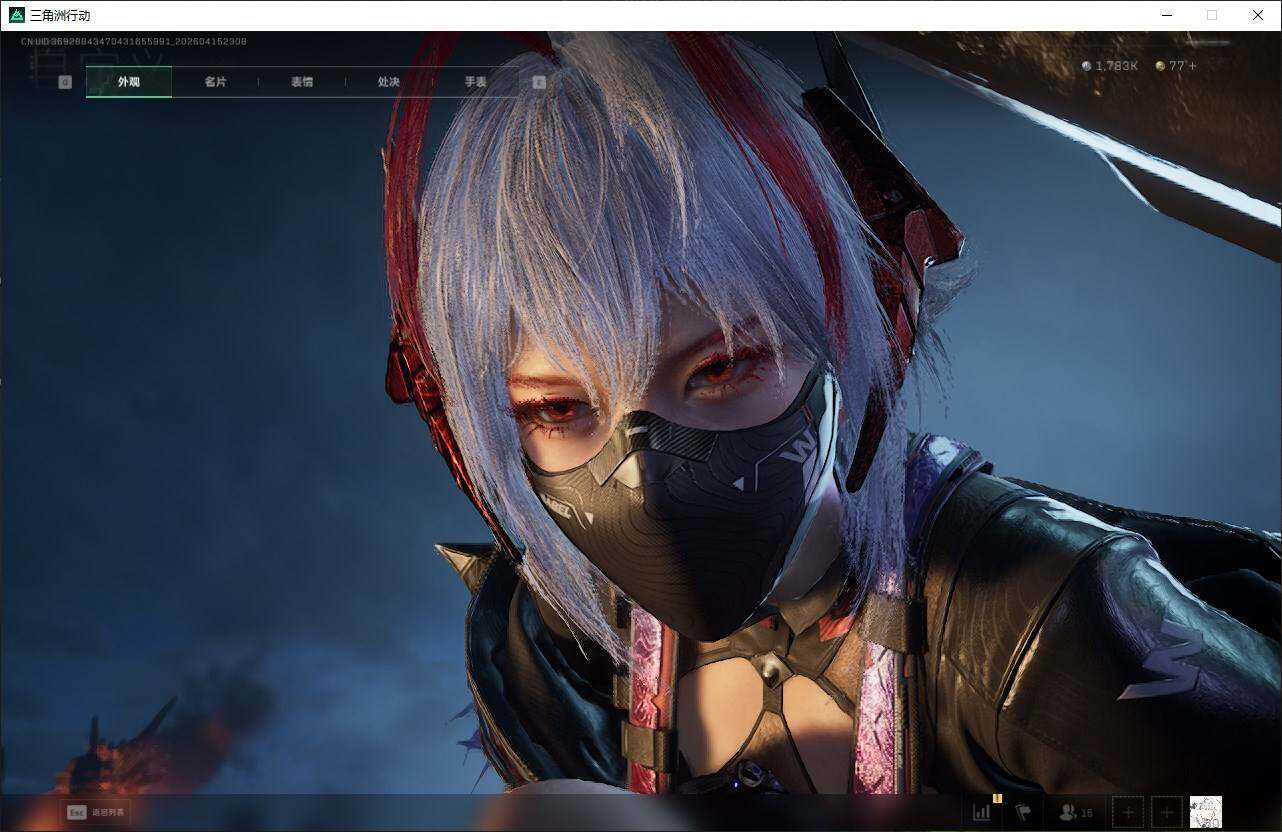This screenshot has height=832, width=1282.
Task: Click the E next-tab key icon
Action: pos(539,82)
